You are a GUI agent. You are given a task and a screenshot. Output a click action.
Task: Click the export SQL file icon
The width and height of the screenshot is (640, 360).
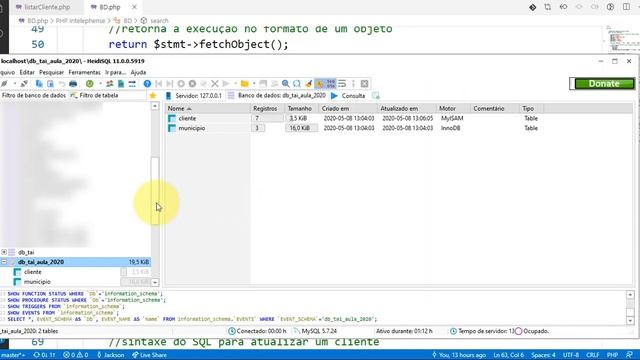(121, 84)
